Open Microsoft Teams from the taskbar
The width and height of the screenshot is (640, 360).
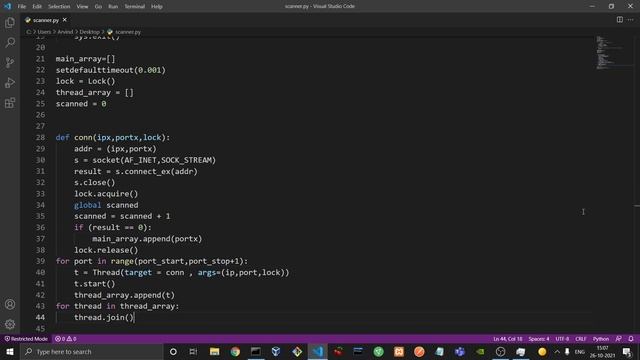(460, 351)
